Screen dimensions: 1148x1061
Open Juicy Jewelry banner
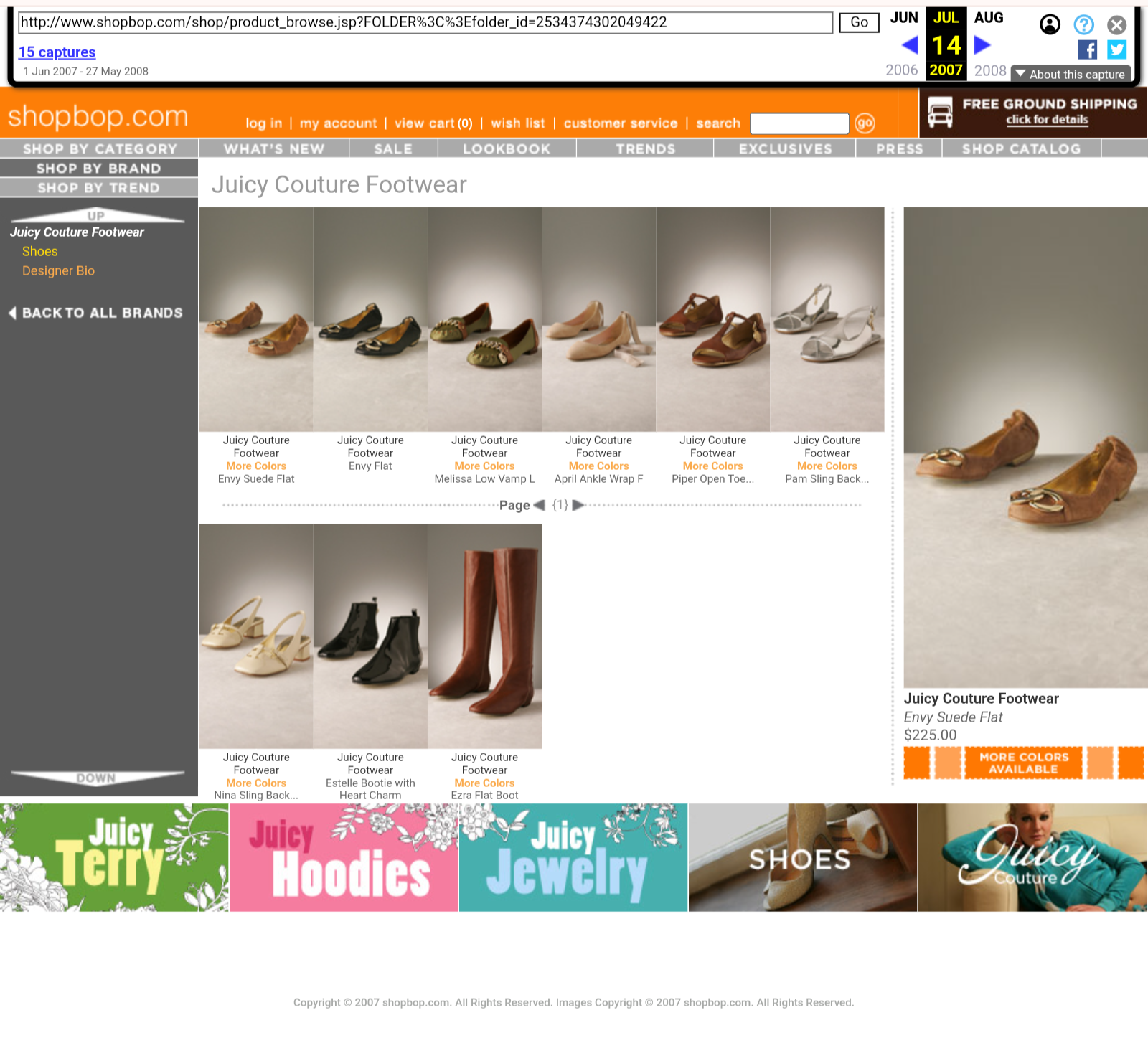(573, 857)
